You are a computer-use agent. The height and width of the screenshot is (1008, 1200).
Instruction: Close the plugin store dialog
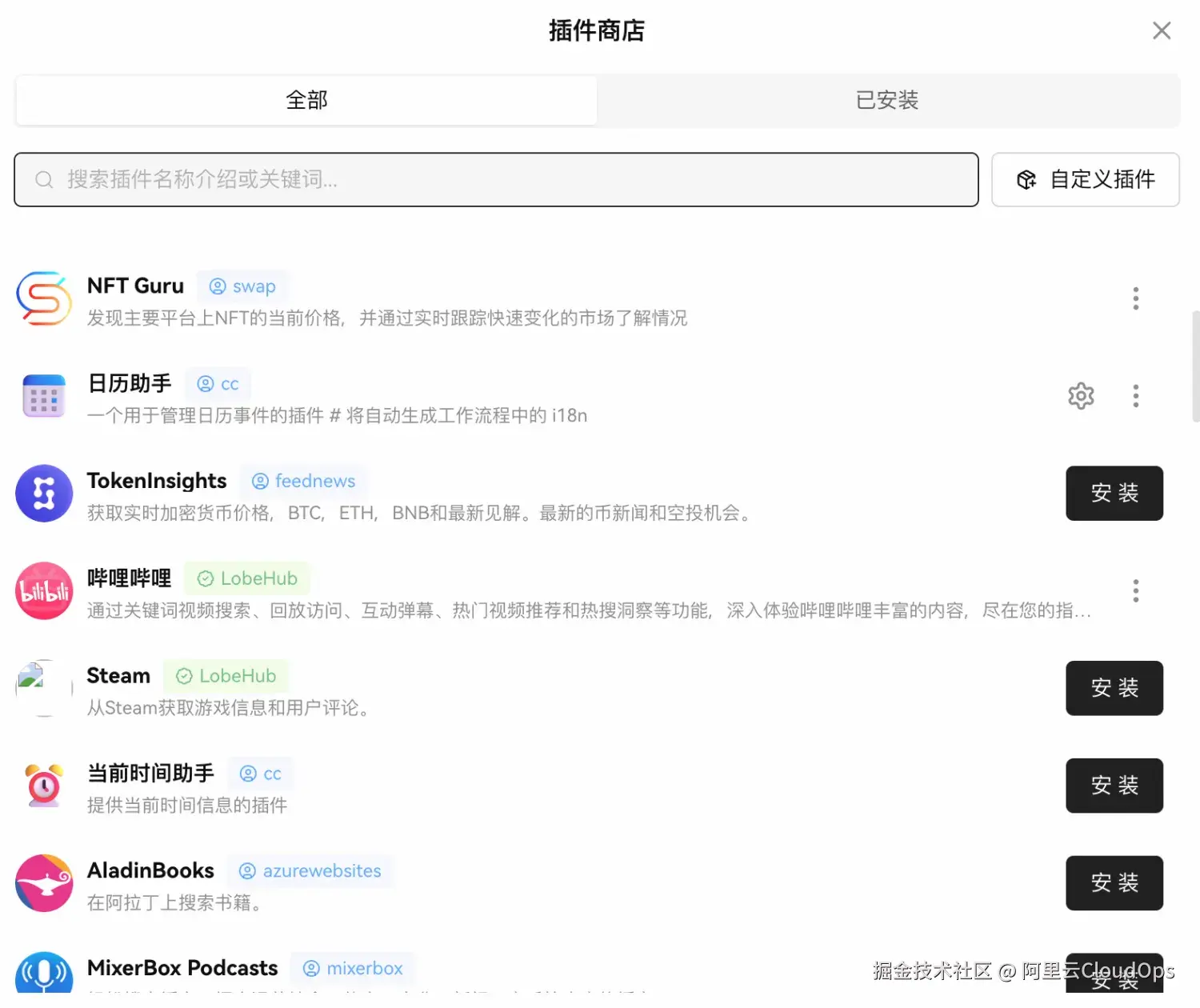click(x=1162, y=30)
